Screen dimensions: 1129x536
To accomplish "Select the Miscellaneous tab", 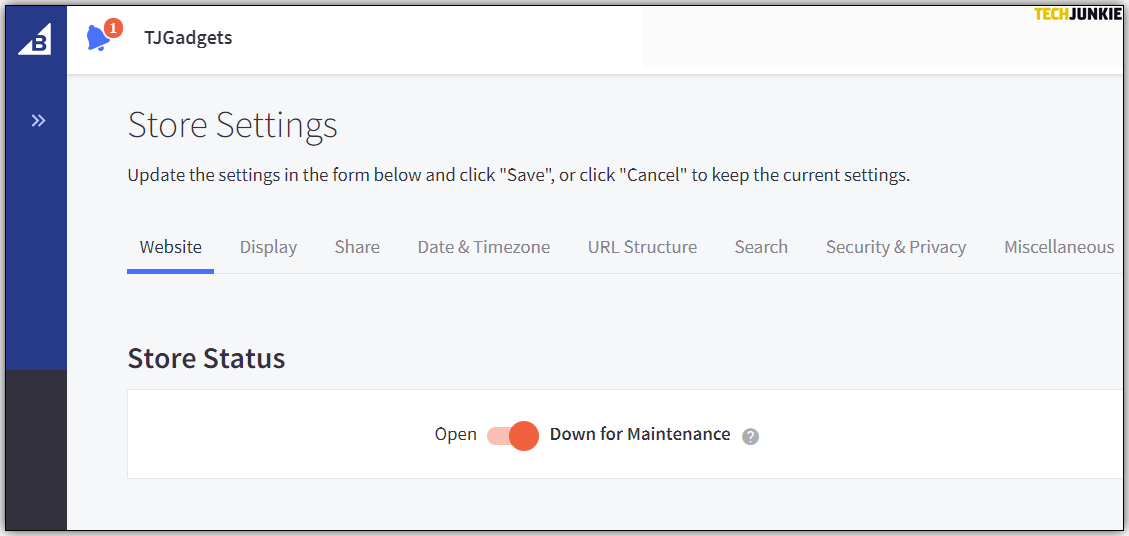I will pos(1058,247).
